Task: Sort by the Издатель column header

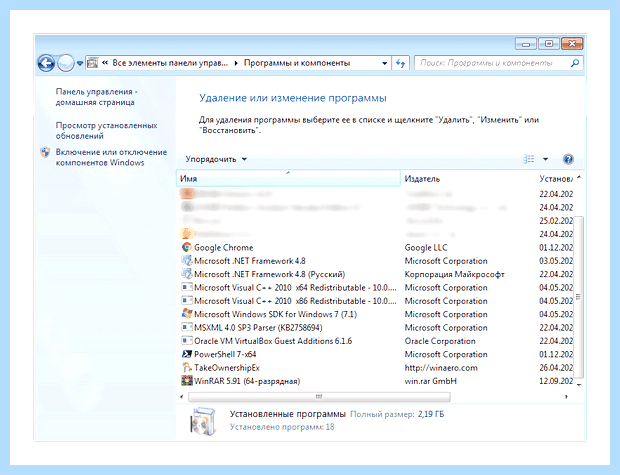Action: pyautogui.click(x=422, y=179)
